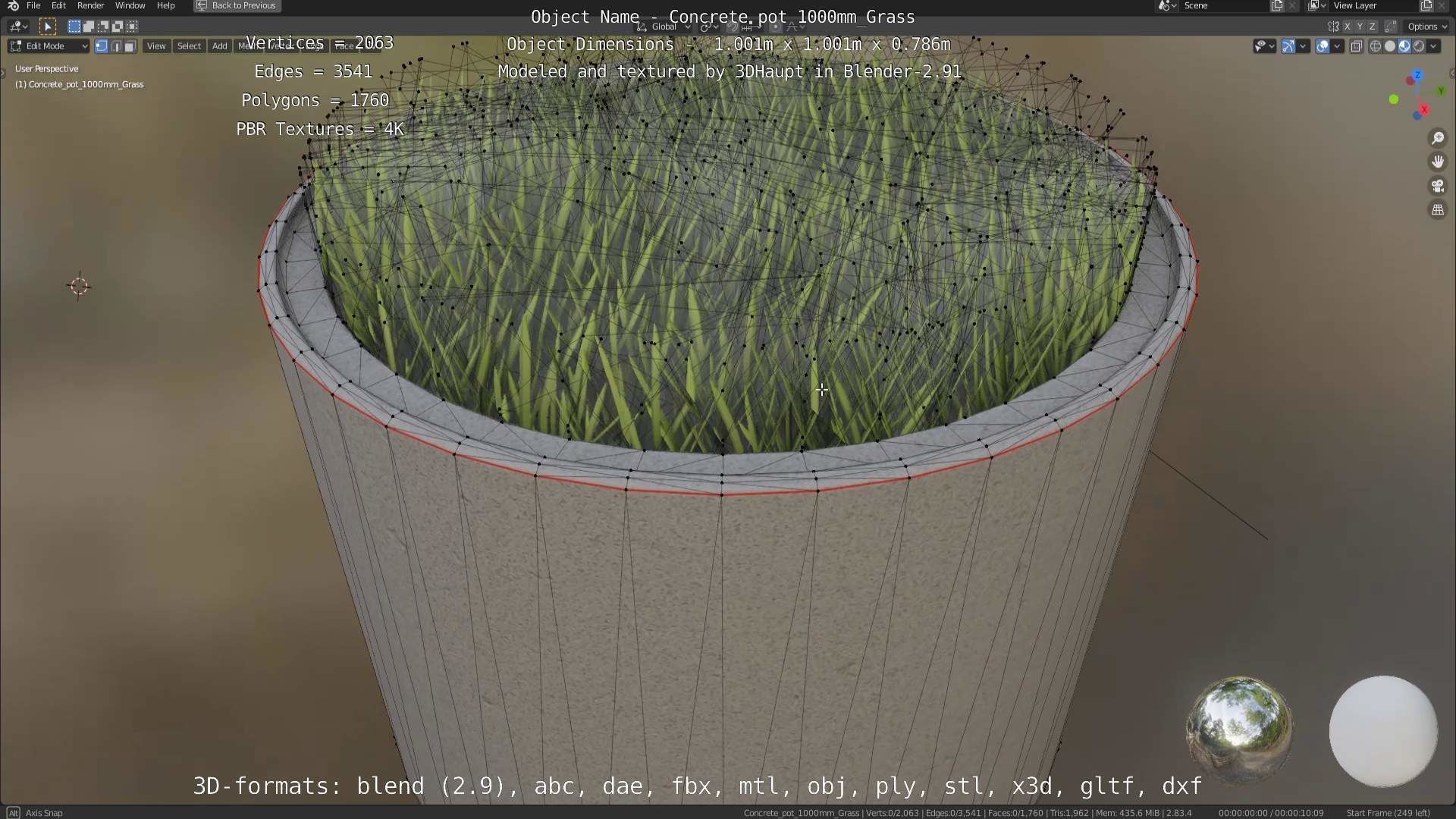Open the Window menu
1456x819 pixels.
pyautogui.click(x=130, y=5)
